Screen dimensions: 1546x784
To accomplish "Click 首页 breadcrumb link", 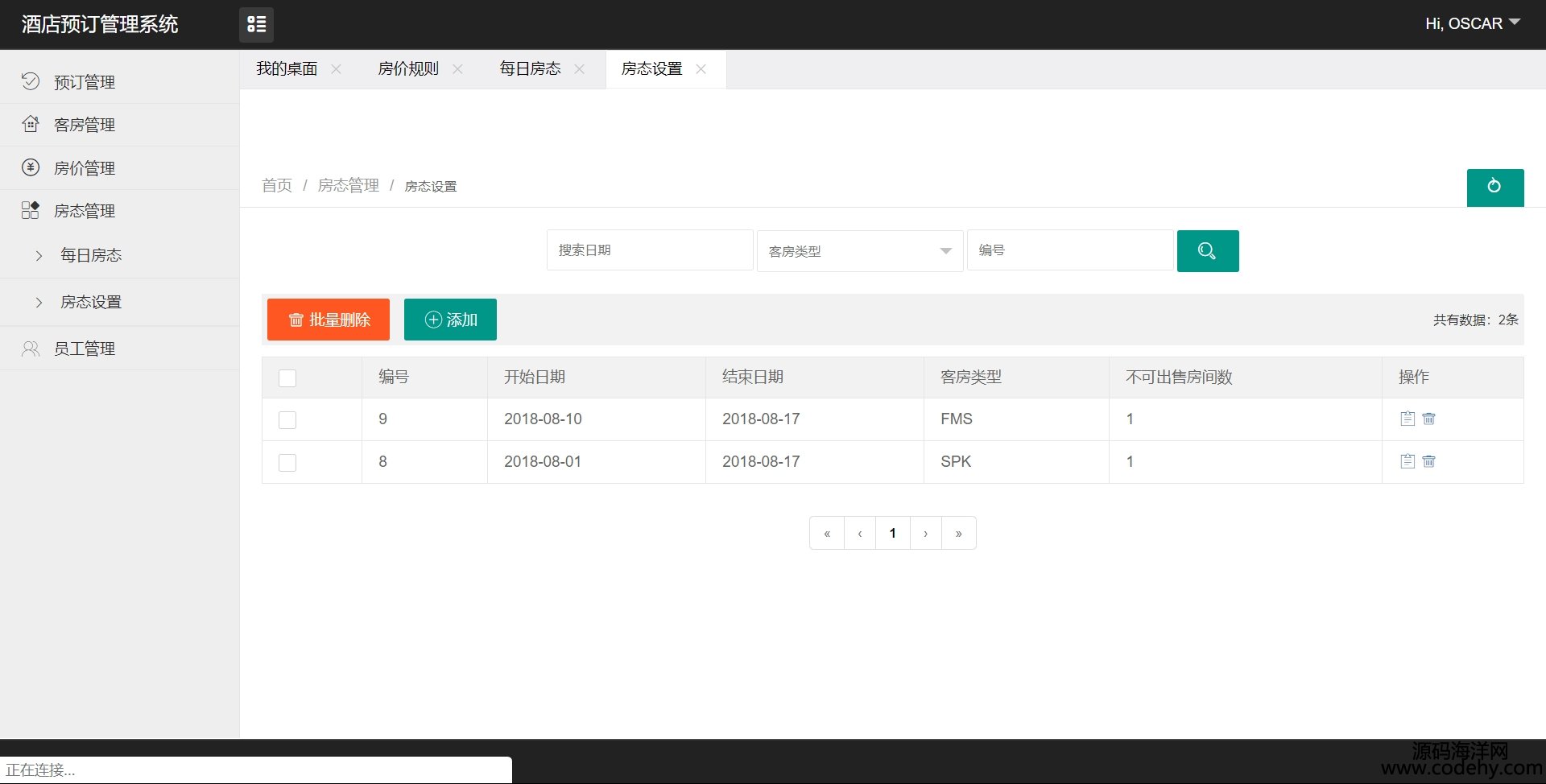I will [277, 185].
